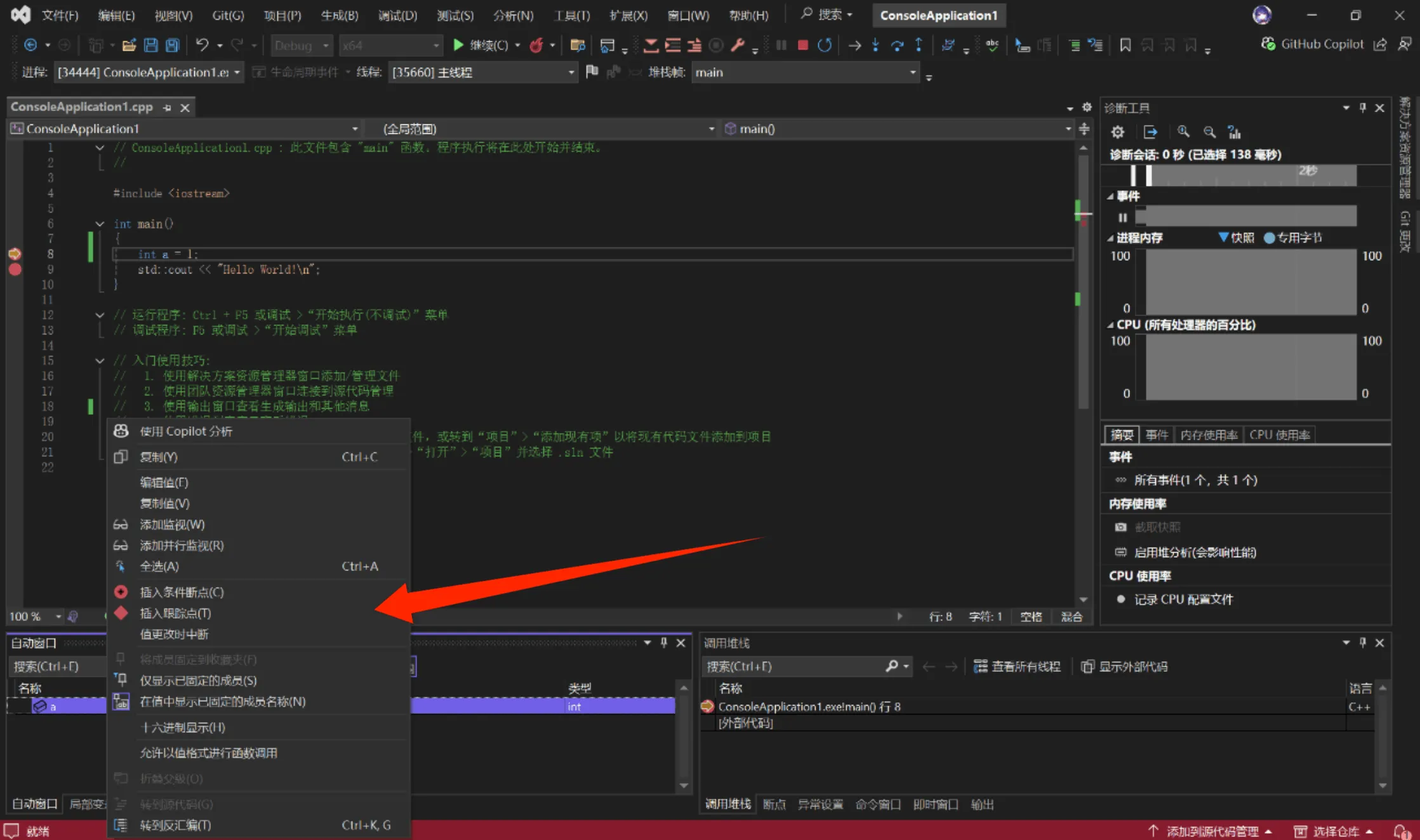
Task: Enable 记录 CPU 配置文件 recording
Action: [1183, 600]
